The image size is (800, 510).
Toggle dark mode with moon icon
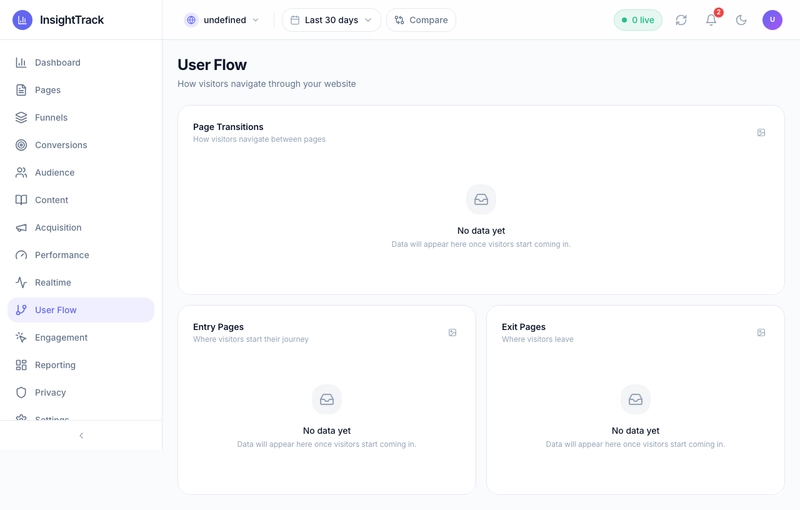pyautogui.click(x=741, y=20)
